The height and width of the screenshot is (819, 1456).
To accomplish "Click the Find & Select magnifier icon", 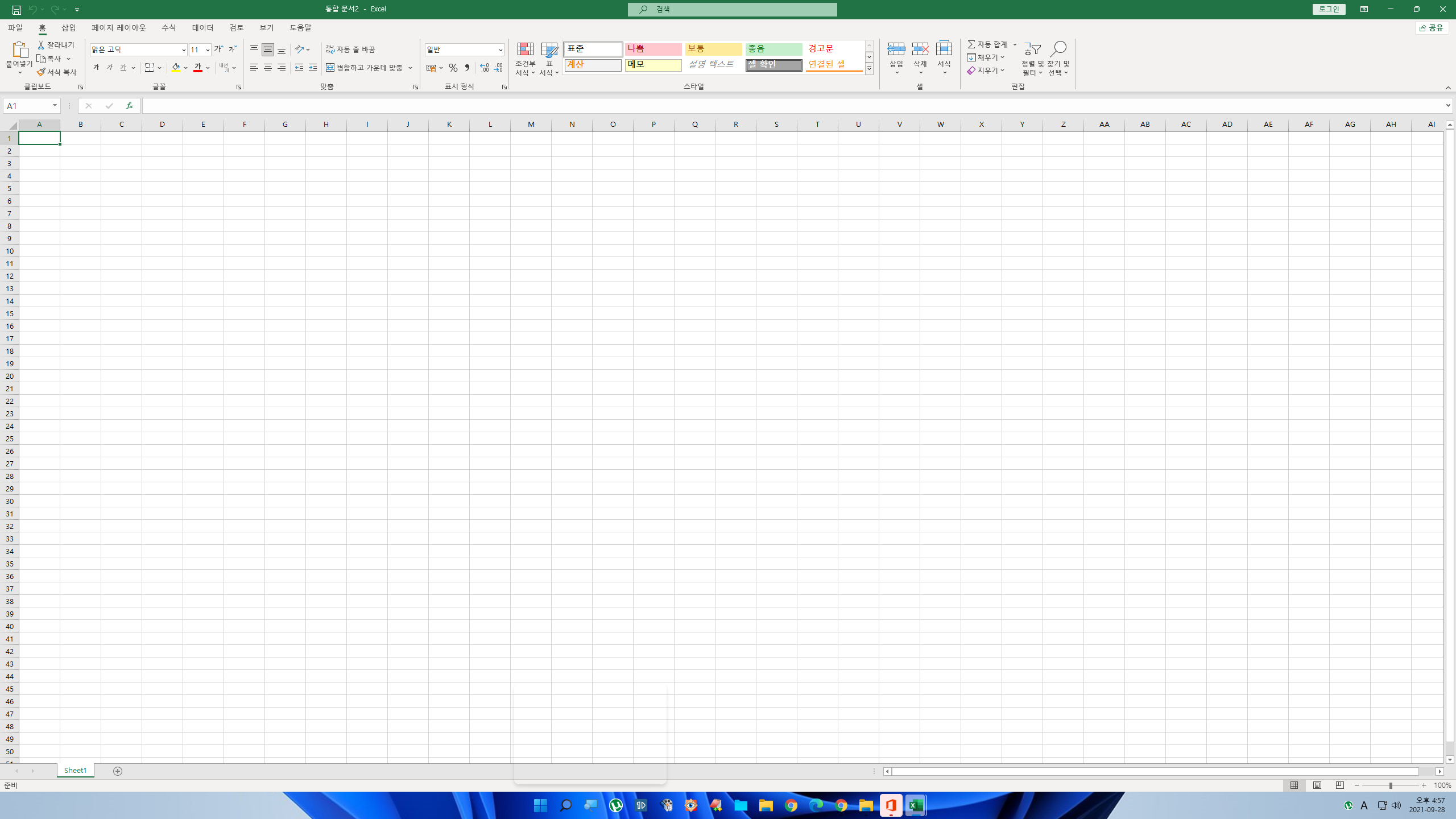I will click(x=1058, y=49).
